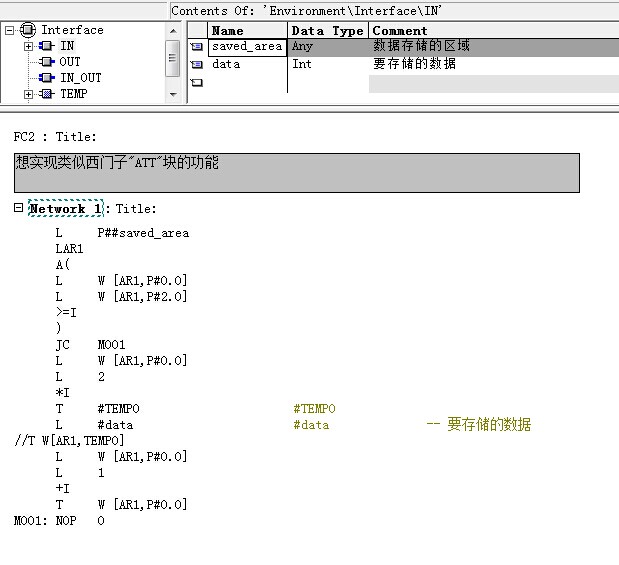Collapse Network 1 section
Viewport: 619px width, 565px height.
[x=18, y=208]
